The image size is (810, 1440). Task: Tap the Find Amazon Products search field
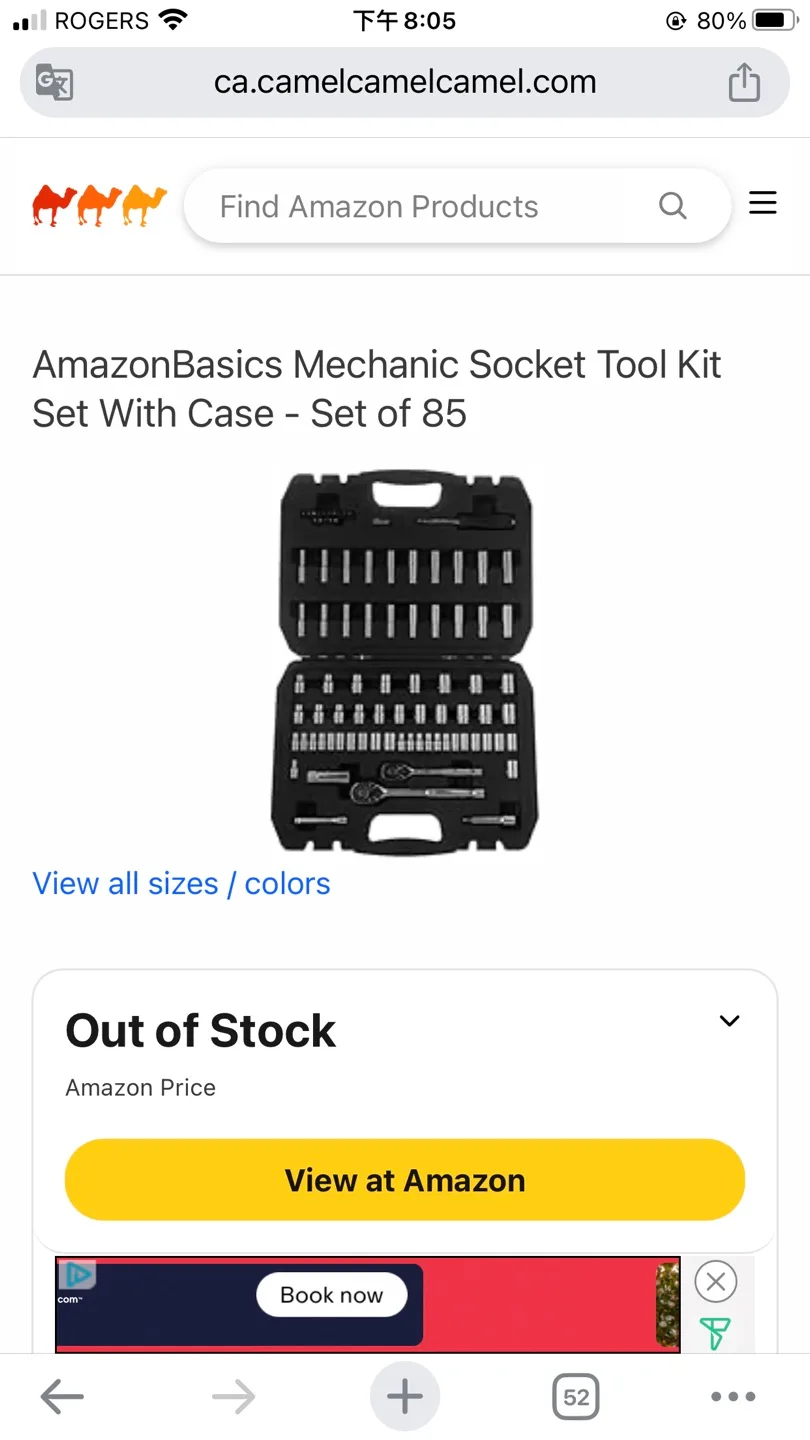coord(400,205)
